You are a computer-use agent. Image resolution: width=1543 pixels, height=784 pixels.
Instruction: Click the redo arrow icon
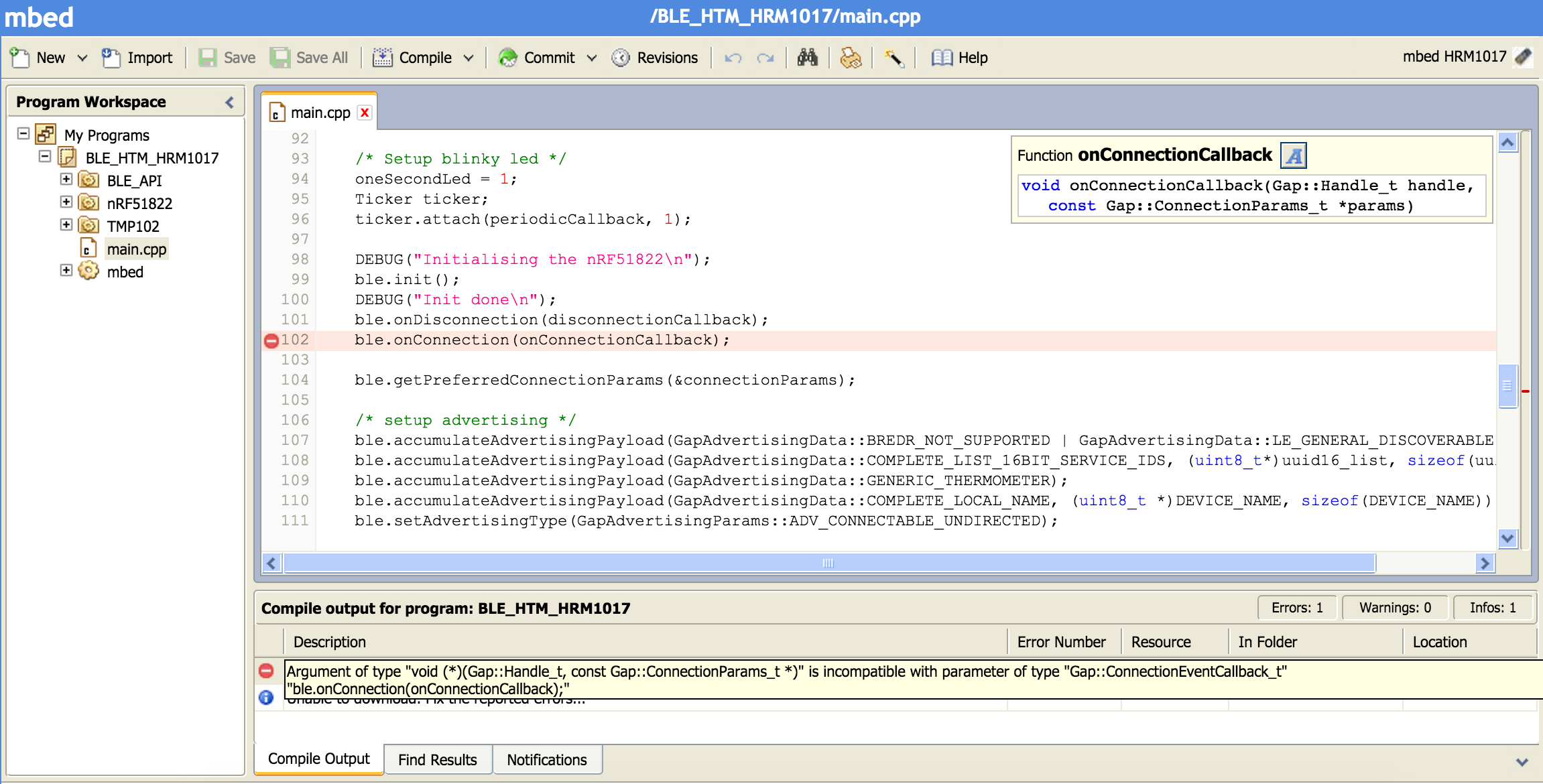pos(765,58)
